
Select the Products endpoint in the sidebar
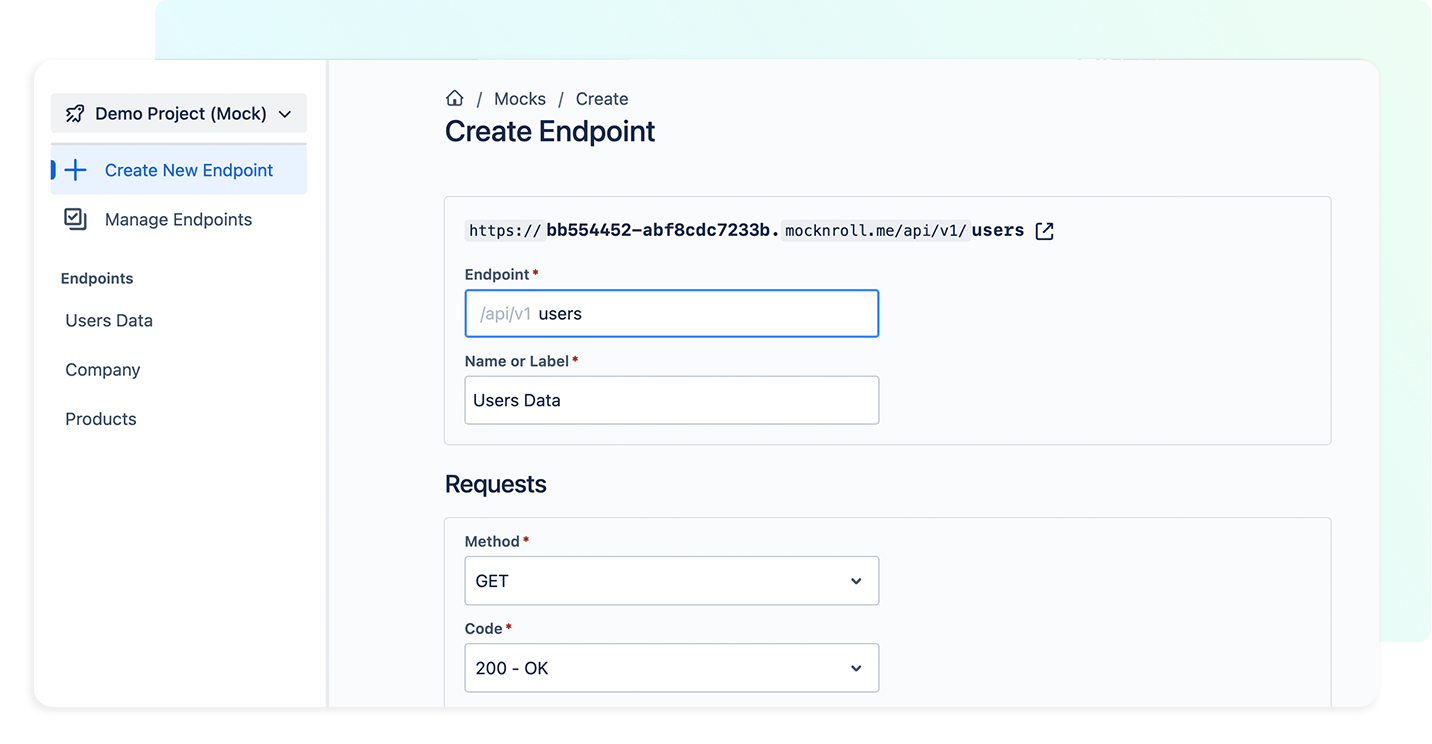(x=100, y=418)
